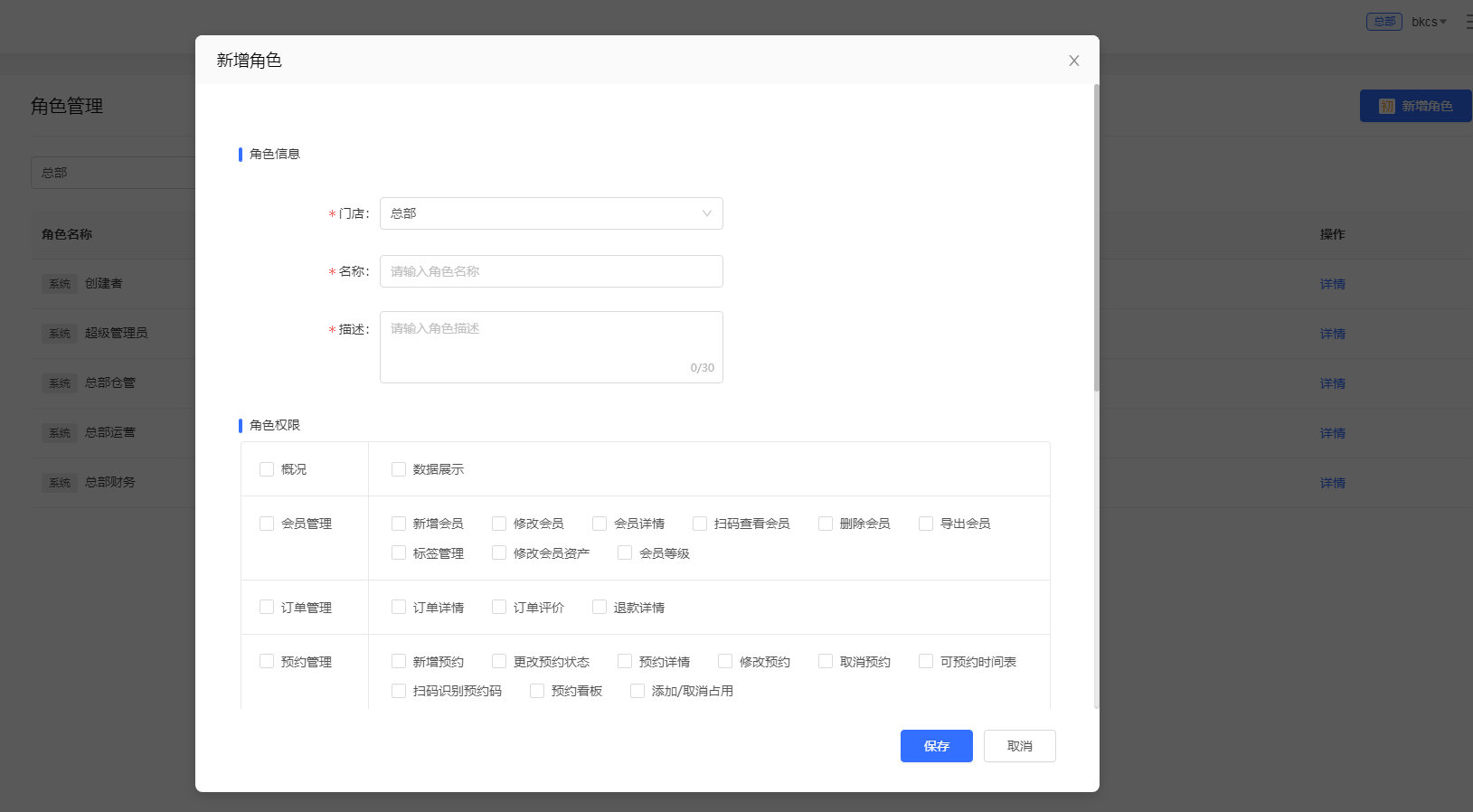Check the 概况 permission checkbox
This screenshot has height=812, width=1473.
coord(267,469)
